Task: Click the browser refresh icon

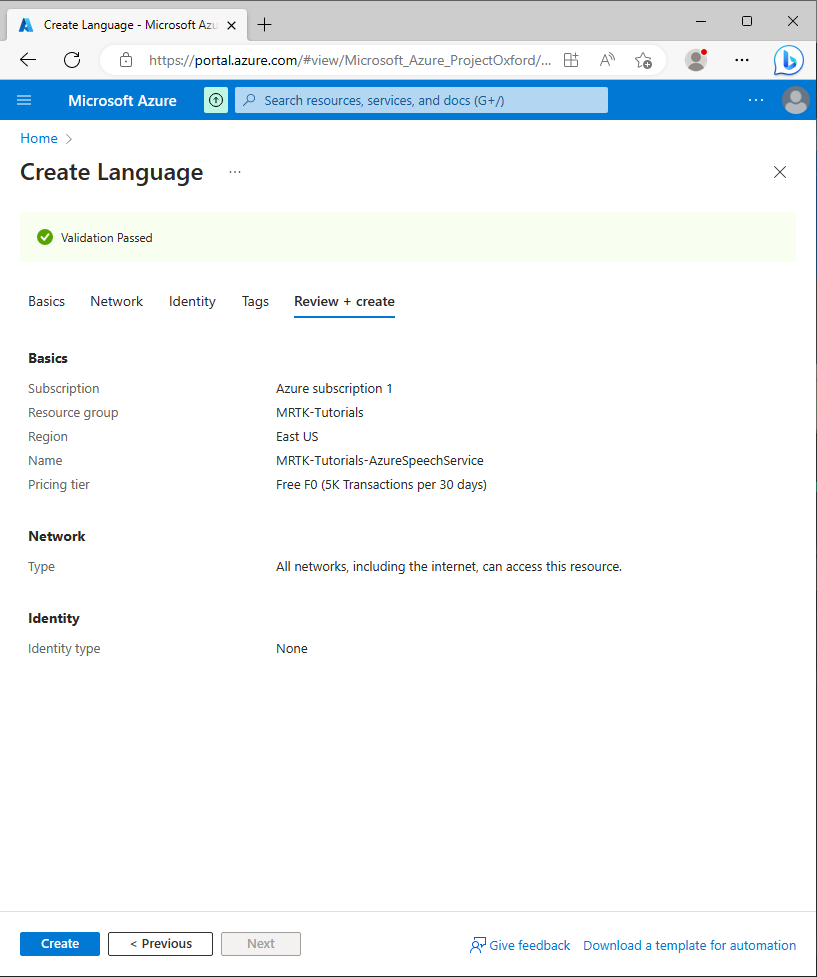Action: pos(72,60)
